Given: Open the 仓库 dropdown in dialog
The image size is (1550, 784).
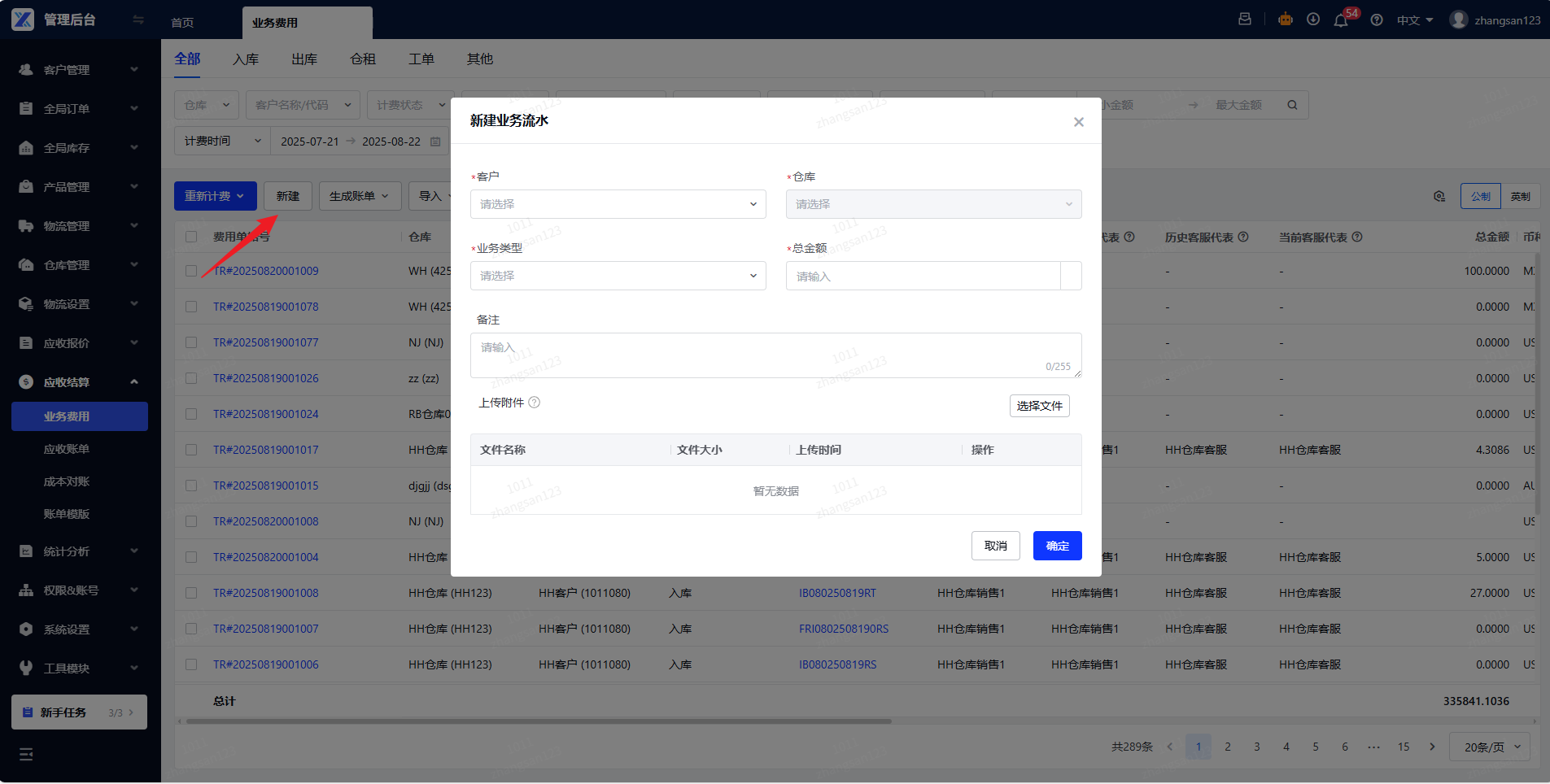Looking at the screenshot, I should pos(934,204).
